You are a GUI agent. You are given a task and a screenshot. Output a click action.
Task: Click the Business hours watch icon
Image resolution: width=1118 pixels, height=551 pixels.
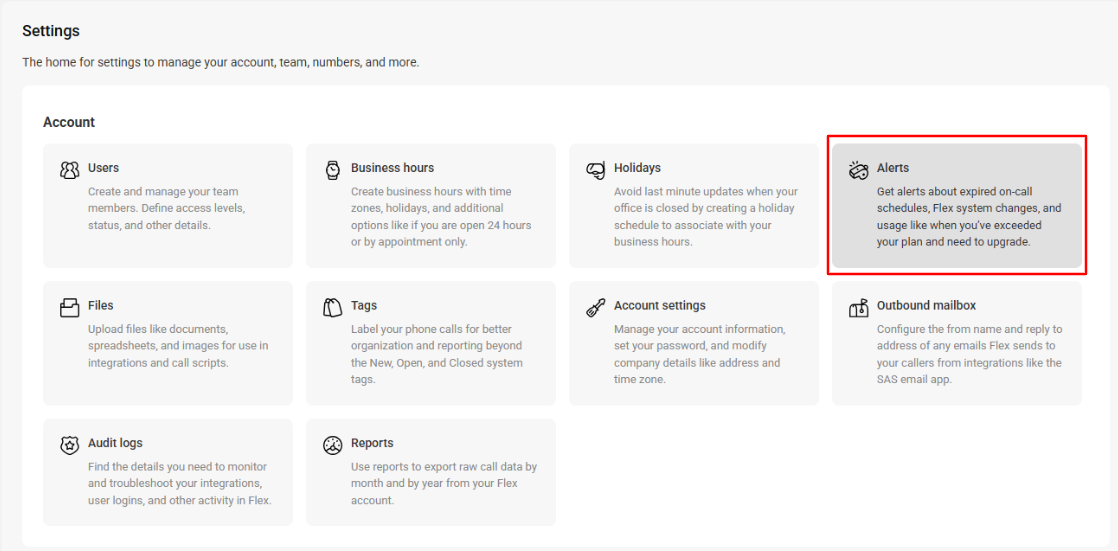[x=332, y=170]
